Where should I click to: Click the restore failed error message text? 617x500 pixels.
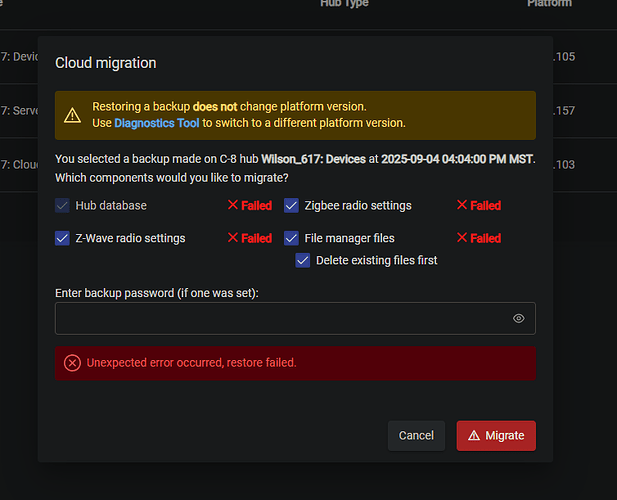pyautogui.click(x=192, y=363)
